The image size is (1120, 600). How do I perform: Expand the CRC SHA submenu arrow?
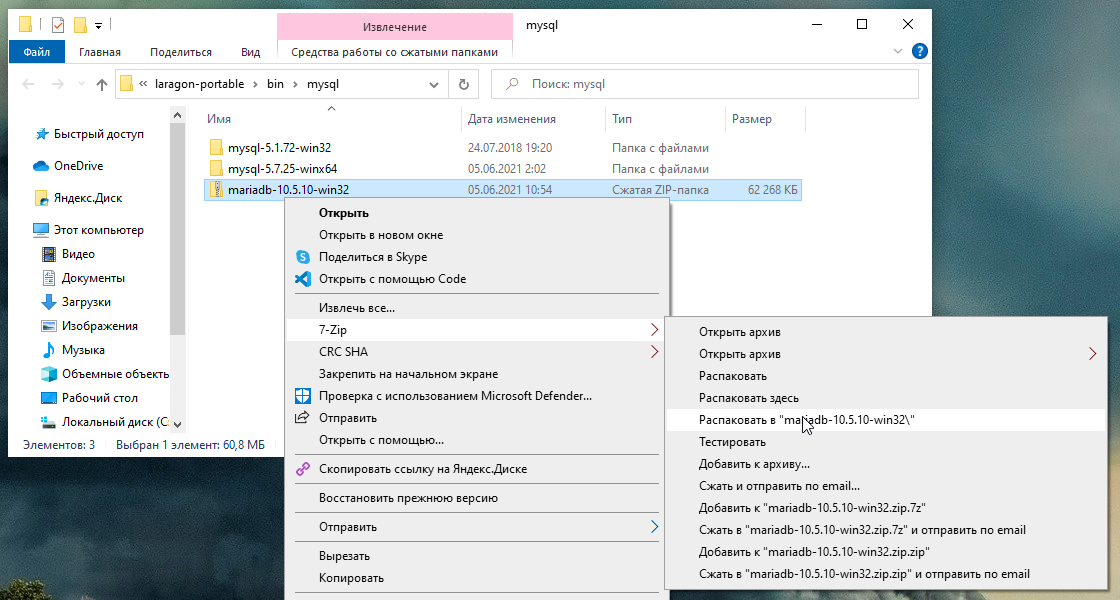[x=654, y=352]
